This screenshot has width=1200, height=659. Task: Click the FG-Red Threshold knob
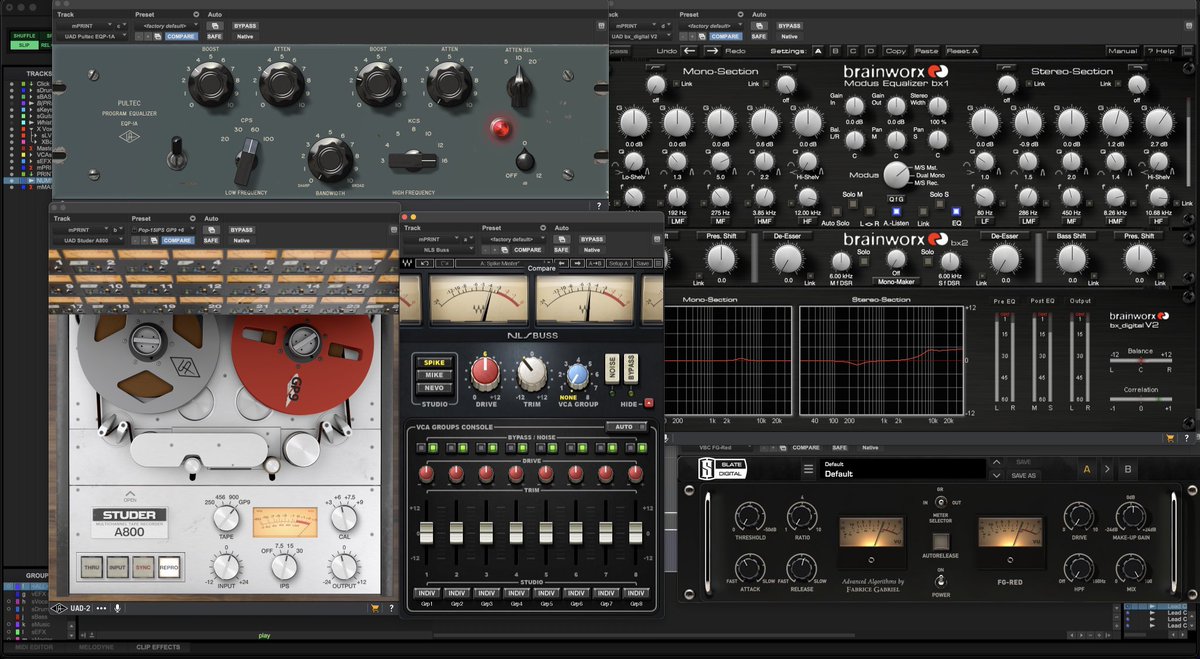pos(748,517)
